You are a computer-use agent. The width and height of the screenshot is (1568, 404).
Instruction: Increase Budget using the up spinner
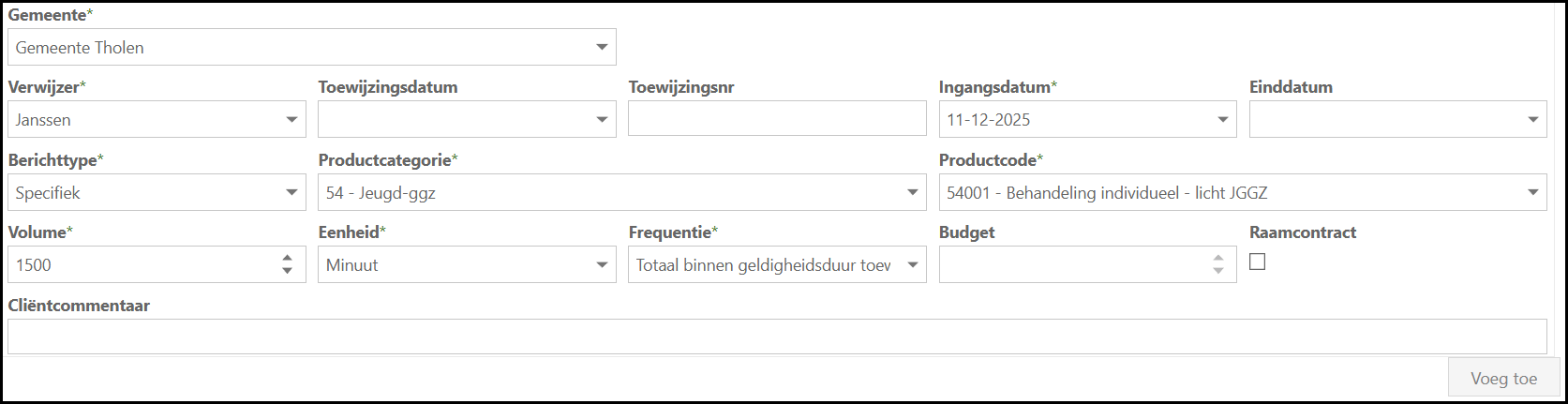tap(1217, 258)
